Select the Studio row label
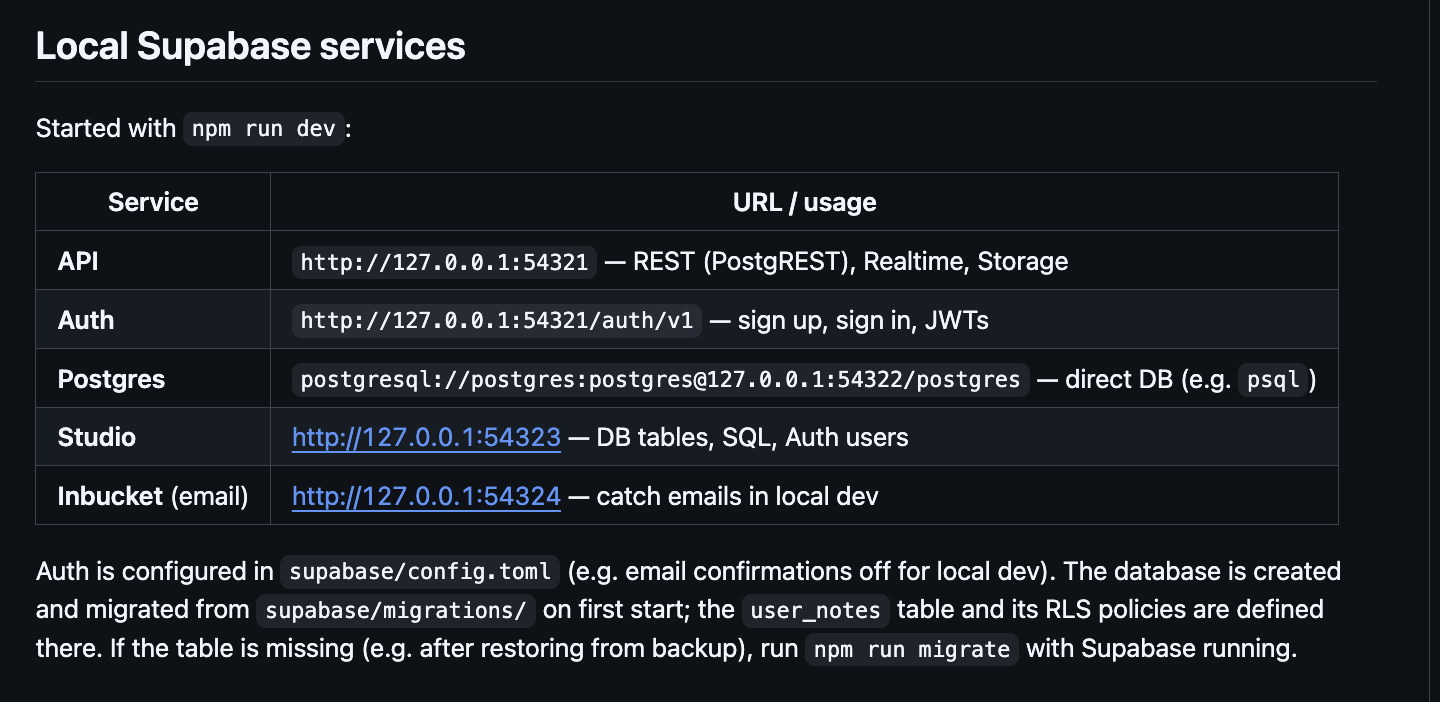Screen dimensions: 1440x702 (97, 437)
